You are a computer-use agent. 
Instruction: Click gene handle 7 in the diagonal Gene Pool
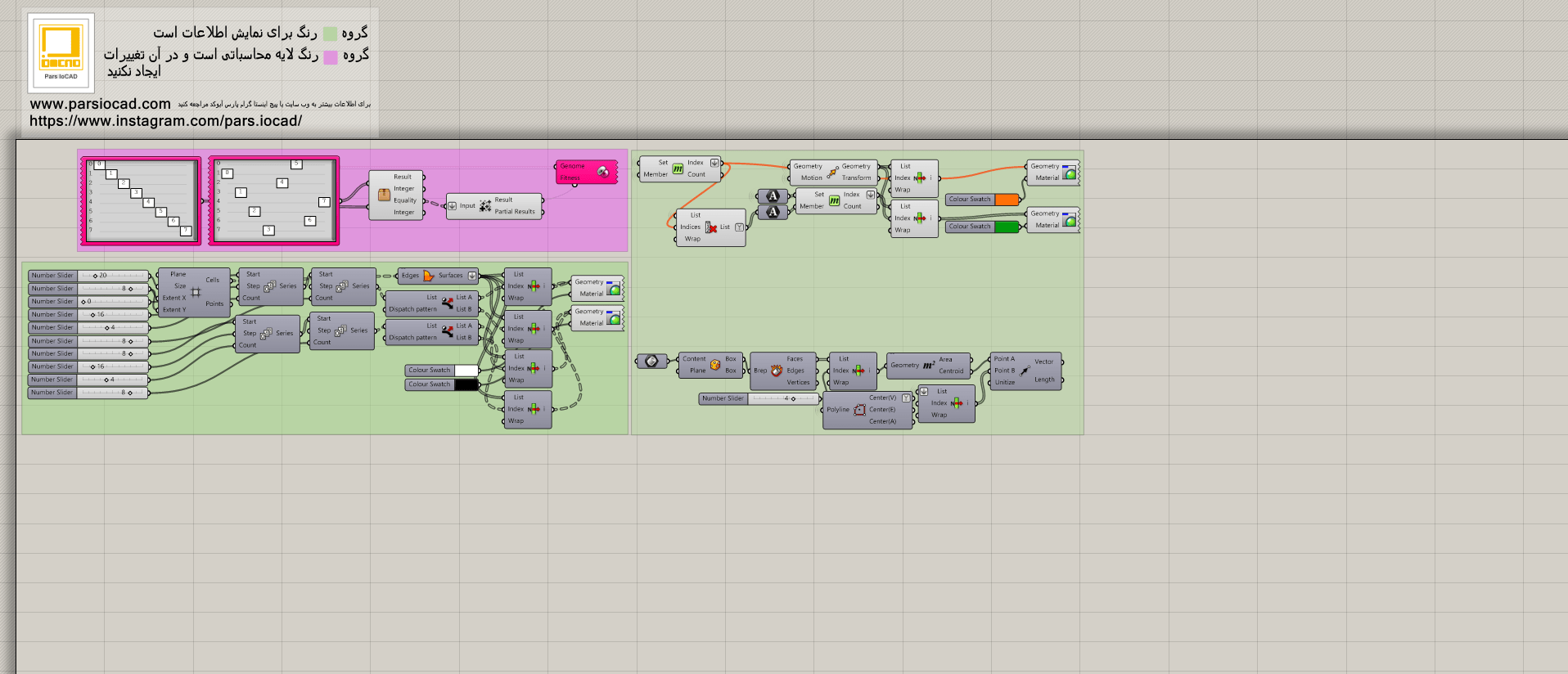[x=186, y=231]
